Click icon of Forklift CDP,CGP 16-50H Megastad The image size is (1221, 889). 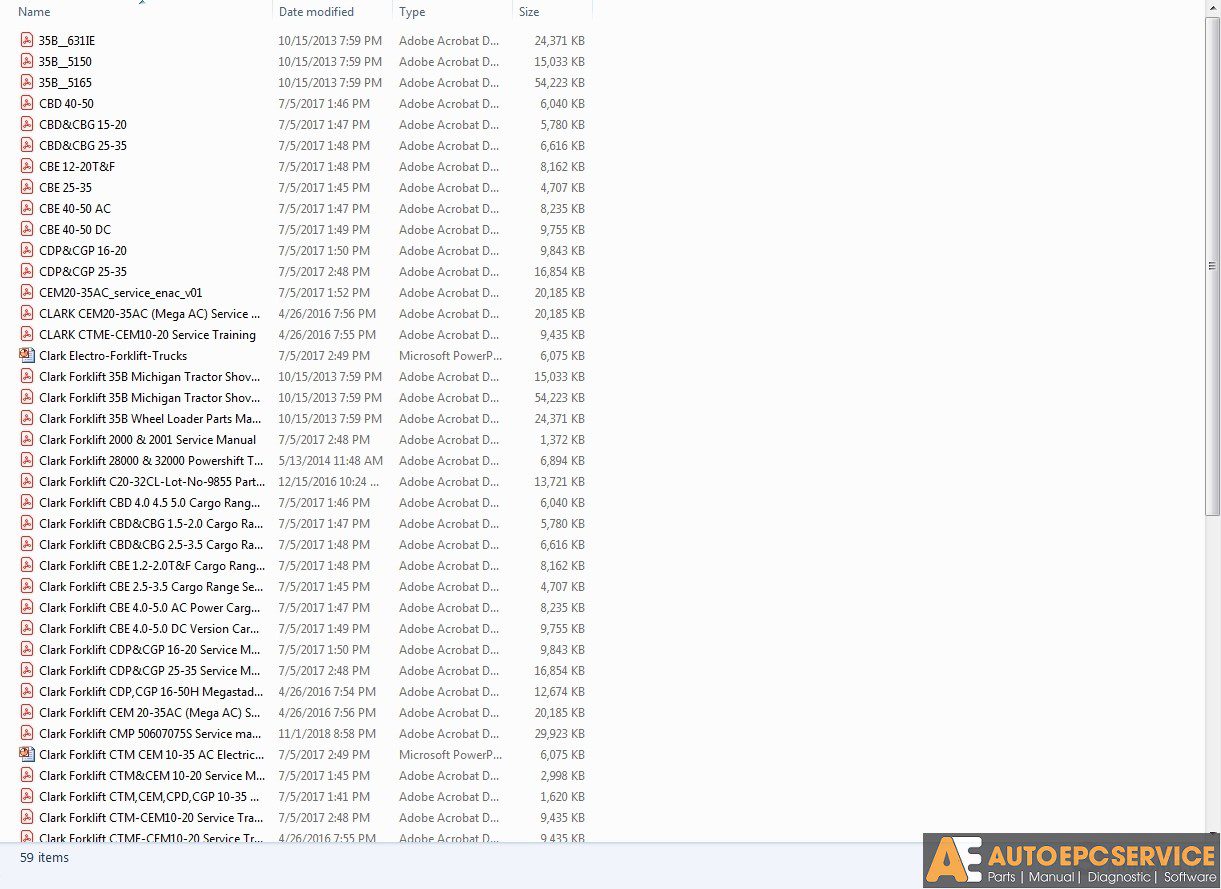pos(27,692)
